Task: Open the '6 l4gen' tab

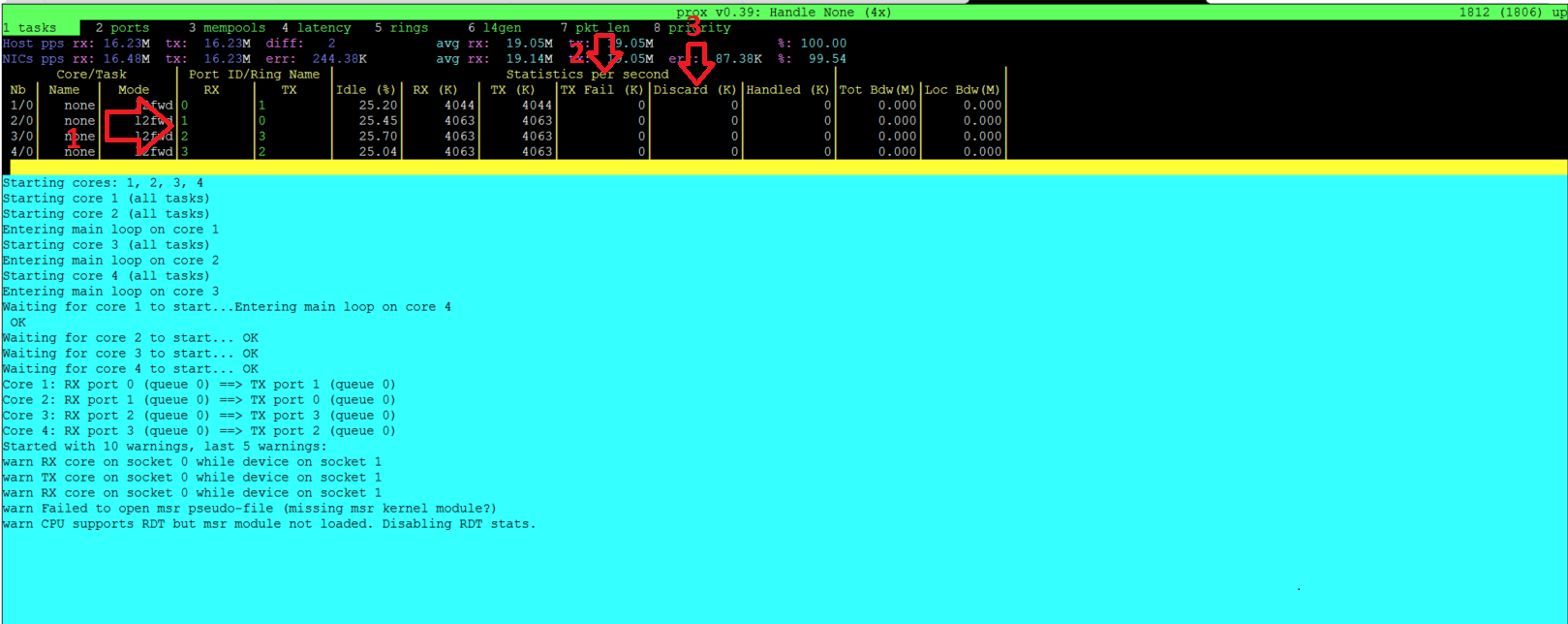Action: [494, 28]
